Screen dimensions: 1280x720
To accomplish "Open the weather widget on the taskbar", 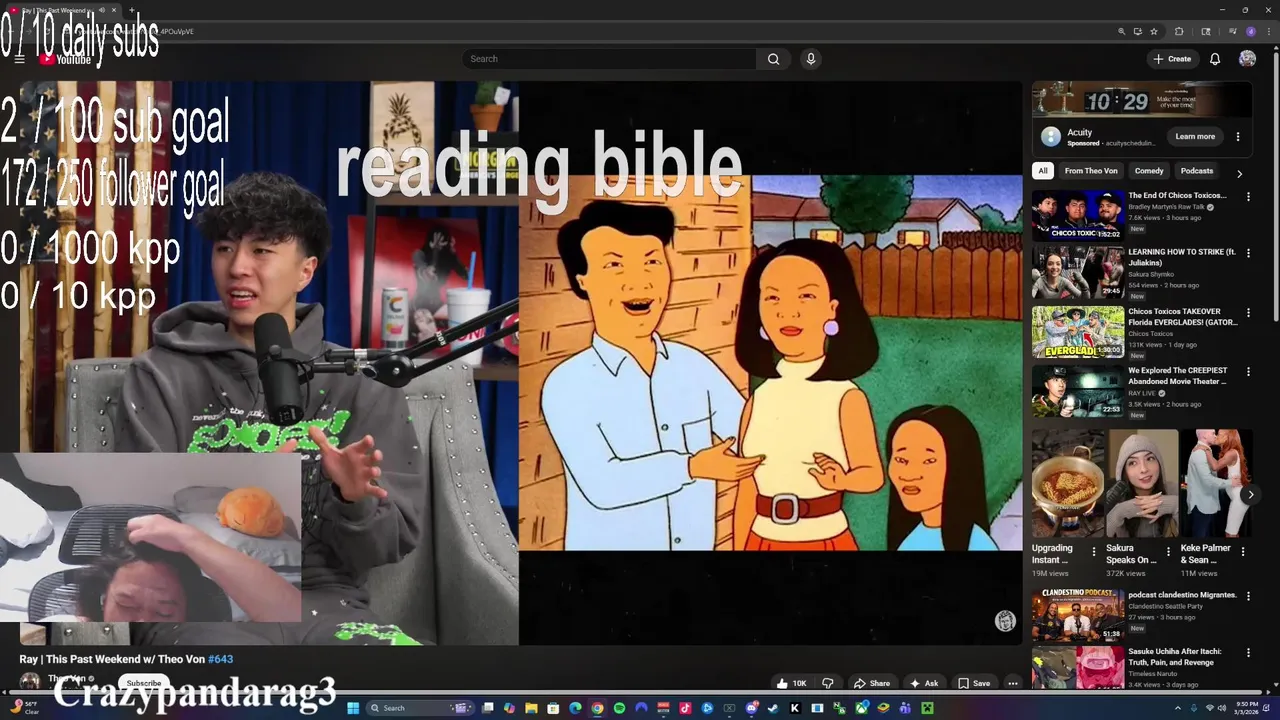I will tap(25, 708).
